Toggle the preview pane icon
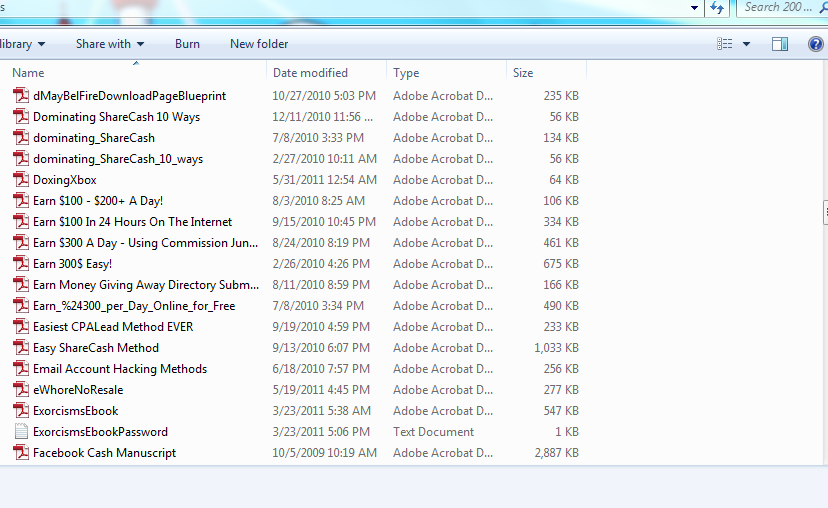 click(780, 44)
